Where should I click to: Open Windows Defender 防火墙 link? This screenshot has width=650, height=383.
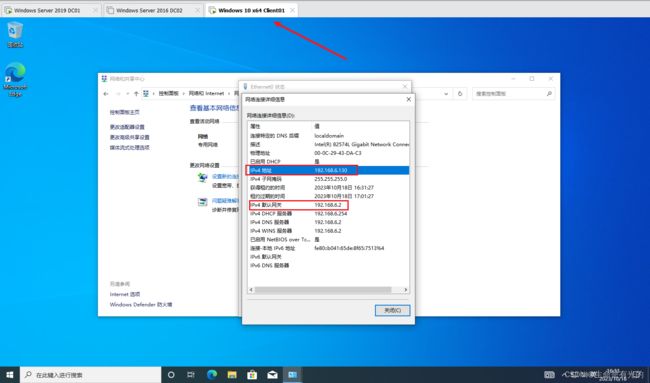[141, 305]
